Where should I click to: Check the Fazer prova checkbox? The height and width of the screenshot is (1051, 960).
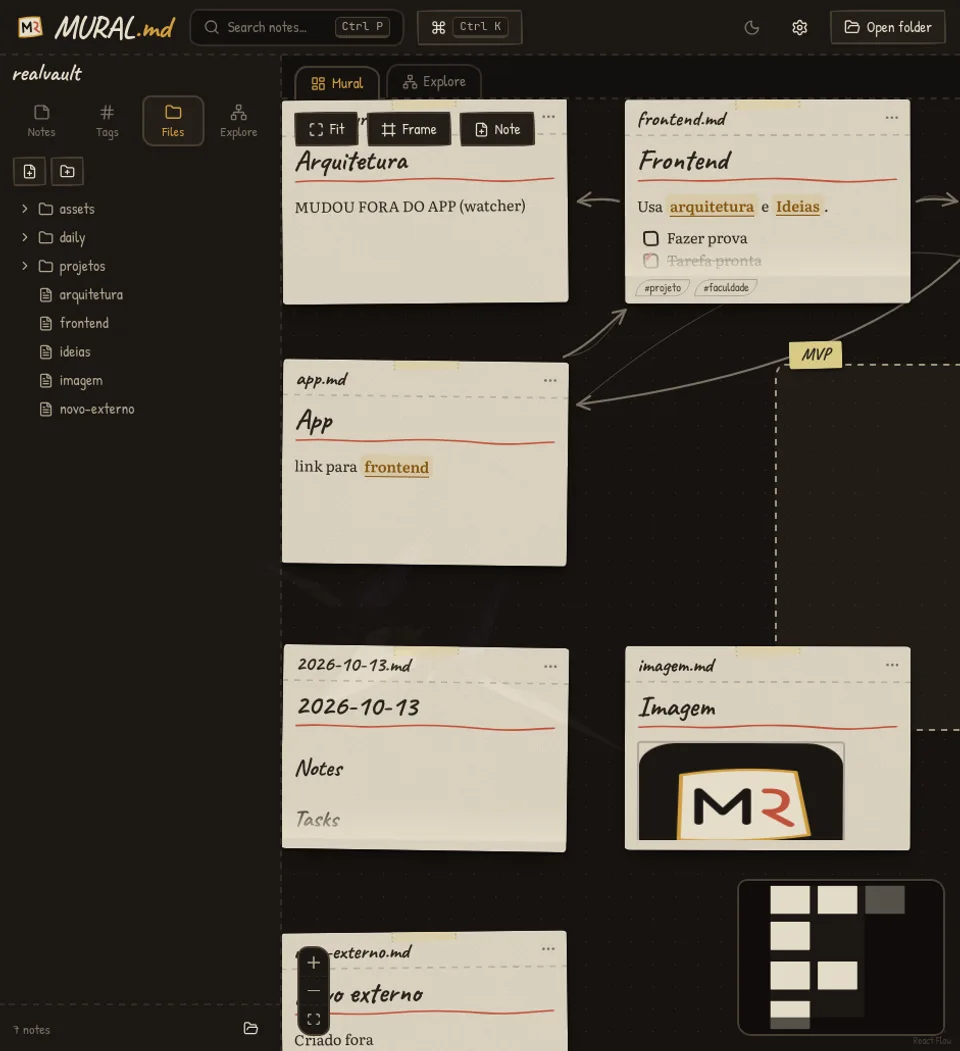[650, 239]
